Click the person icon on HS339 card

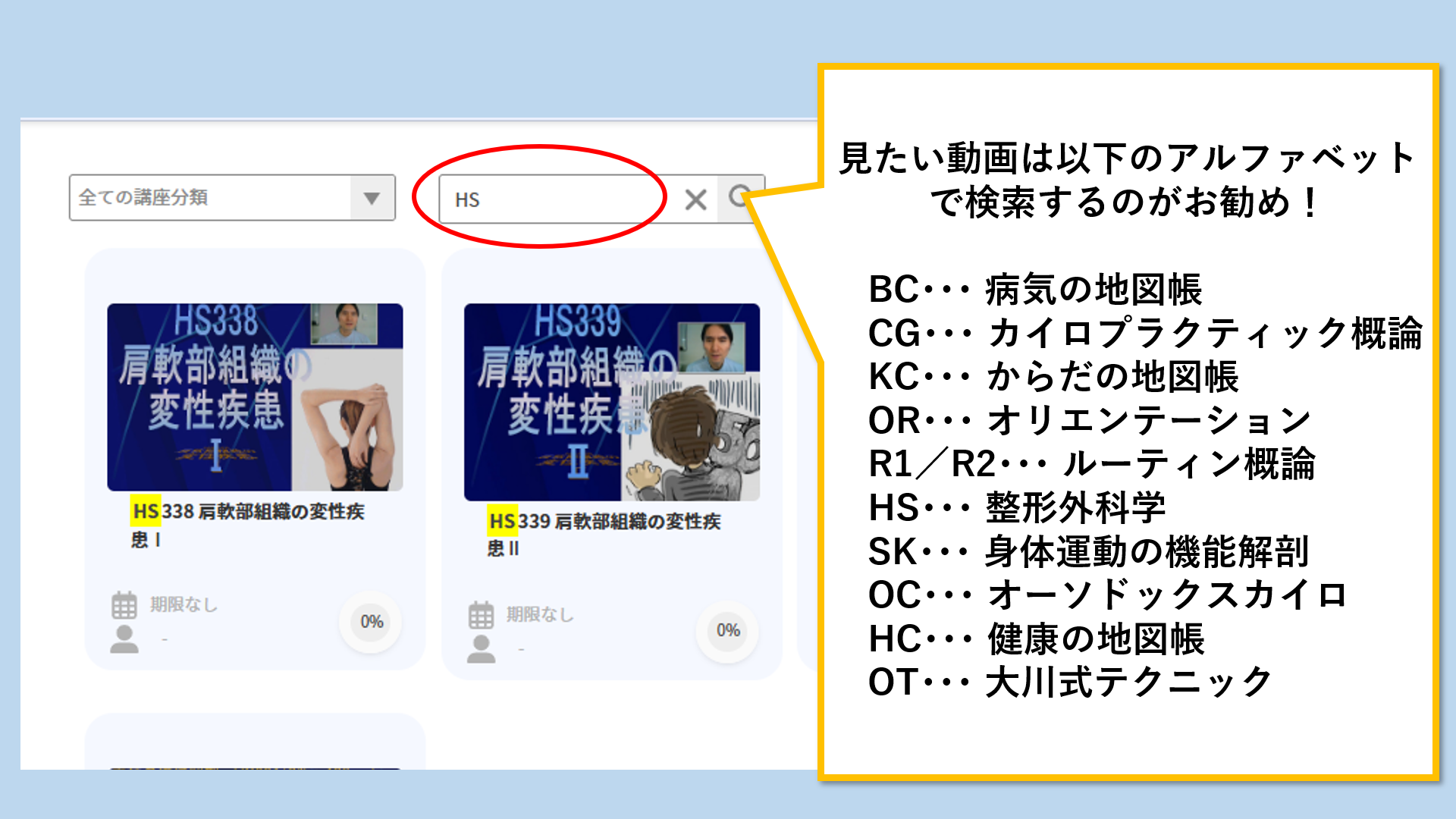tap(481, 649)
